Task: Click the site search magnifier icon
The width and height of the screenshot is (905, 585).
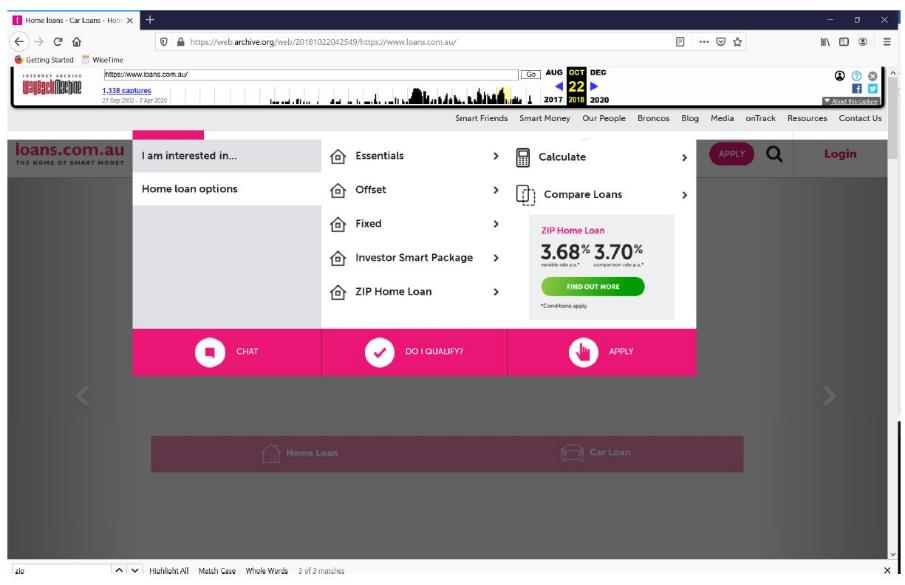Action: point(775,154)
